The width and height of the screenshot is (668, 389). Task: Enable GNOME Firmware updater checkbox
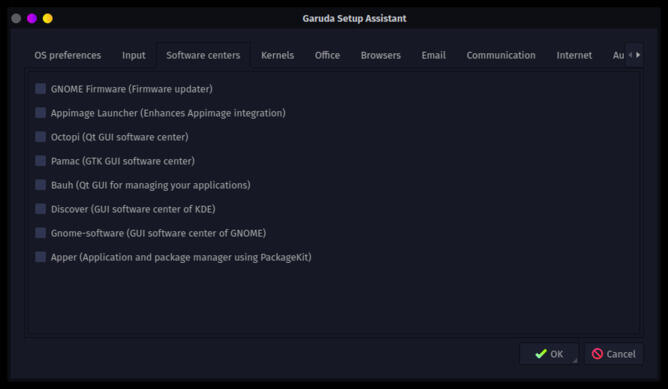40,89
